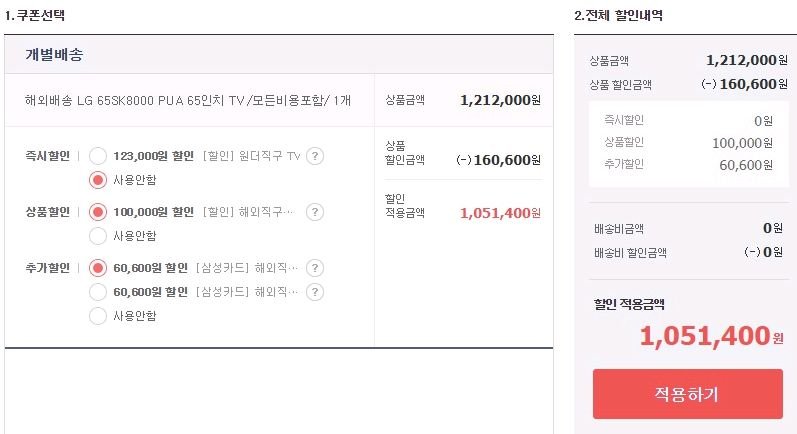Click the 2.전체 할인내역 heading
The image size is (797, 434).
pos(618,15)
